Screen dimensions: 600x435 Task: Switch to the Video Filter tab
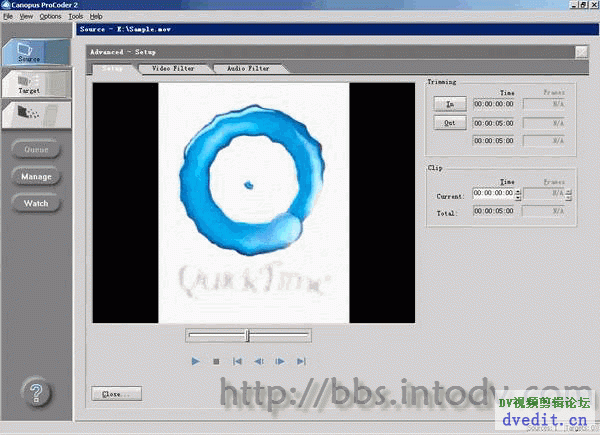point(173,68)
